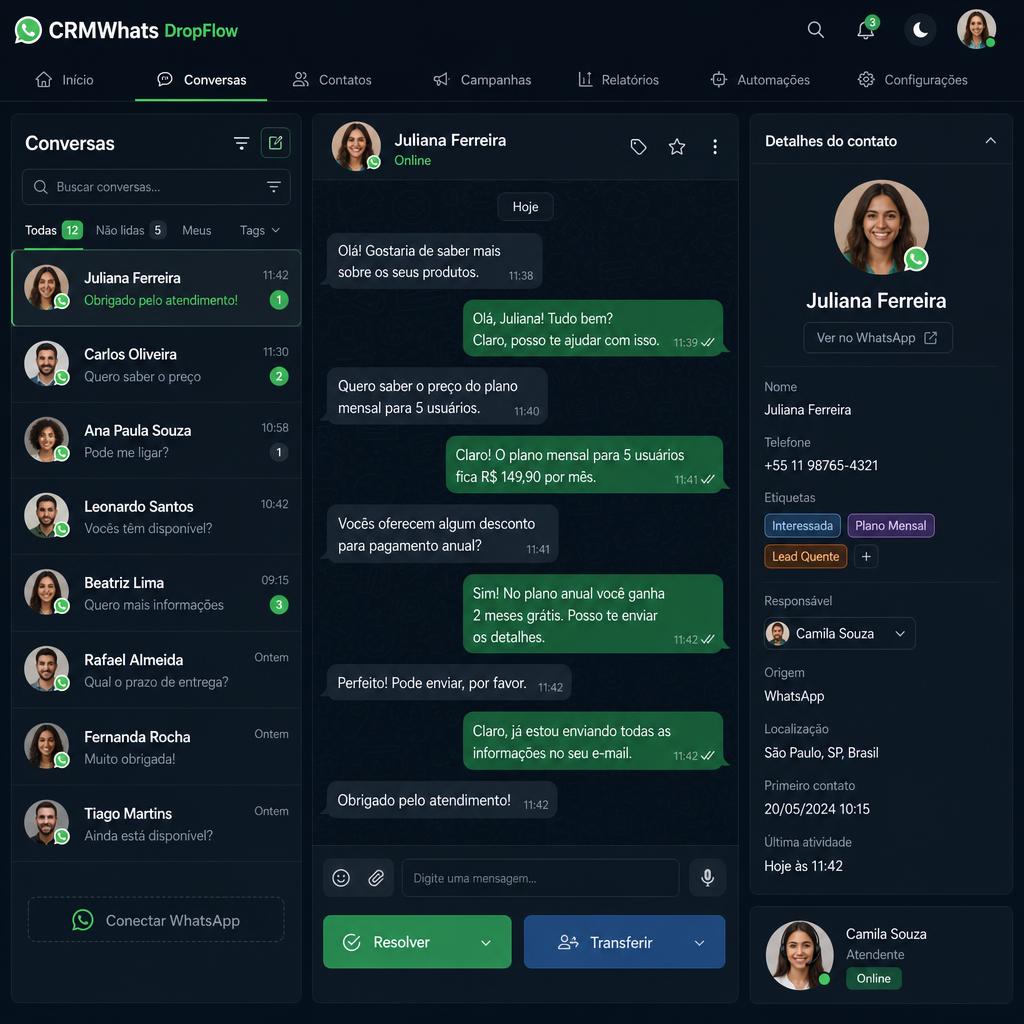Open the Configurações tab
Viewport: 1024px width, 1024px height.
(x=912, y=80)
